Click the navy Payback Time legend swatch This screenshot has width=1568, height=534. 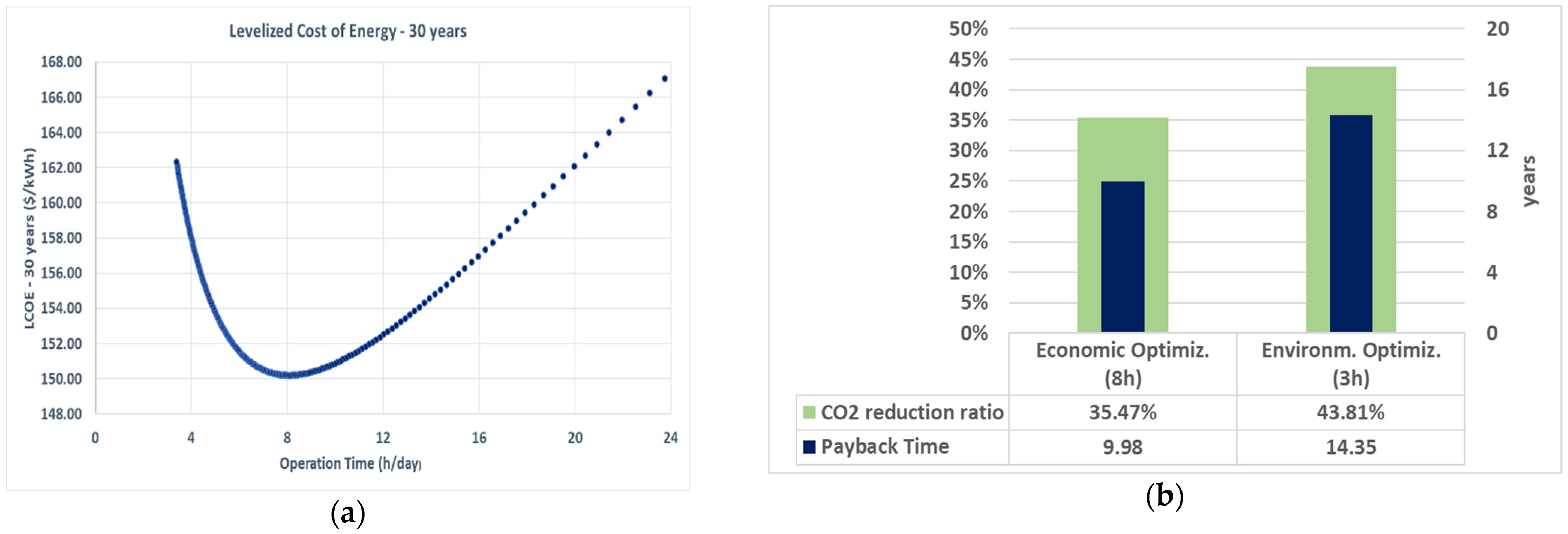(809, 447)
